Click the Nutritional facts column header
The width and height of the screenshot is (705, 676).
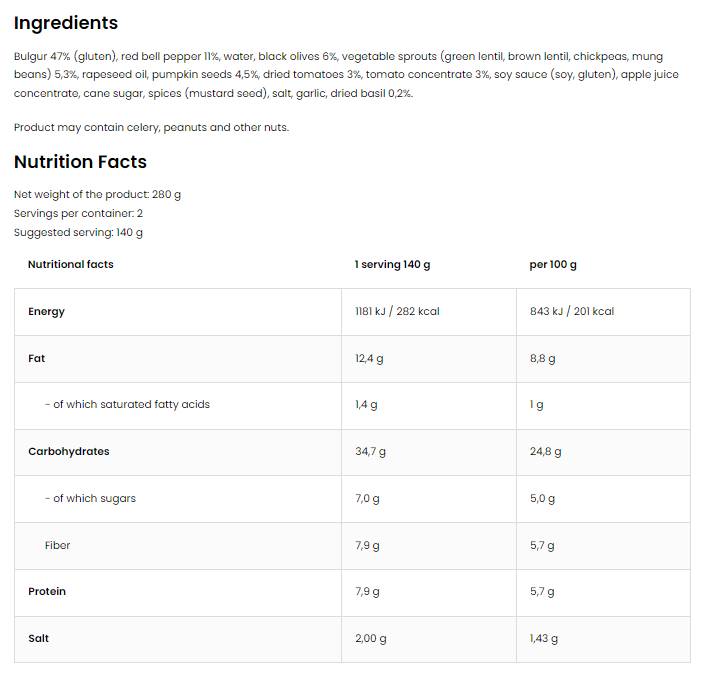pyautogui.click(x=70, y=265)
